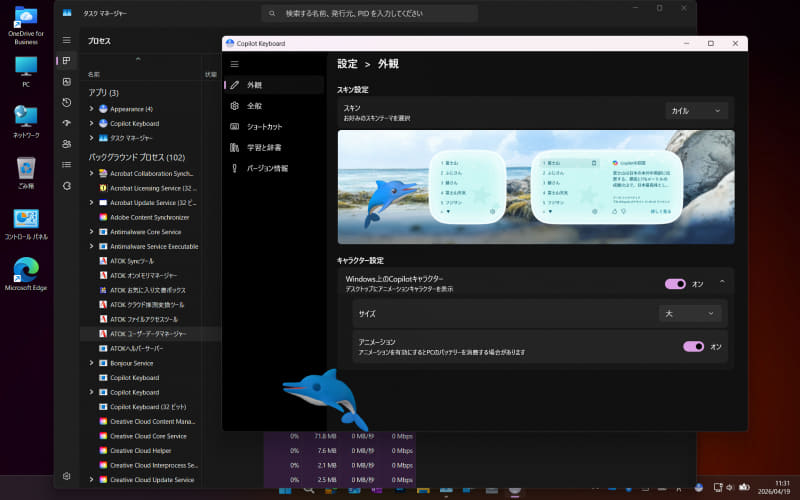
Task: Select the コントロール パネル desktop icon
Action: (26, 224)
